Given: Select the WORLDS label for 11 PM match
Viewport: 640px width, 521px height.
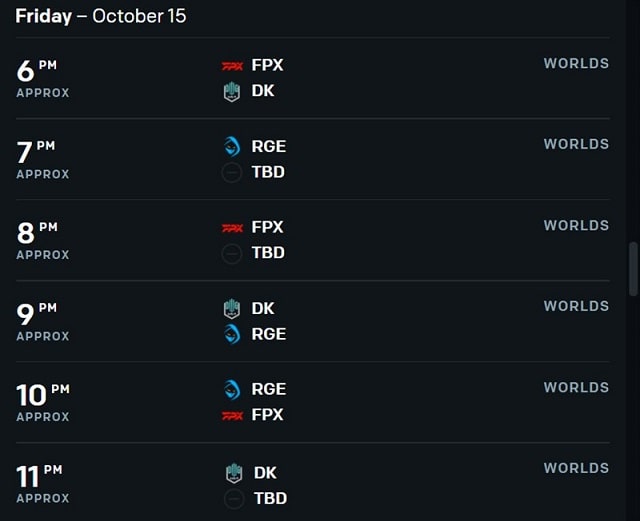Looking at the screenshot, I should click(576, 468).
